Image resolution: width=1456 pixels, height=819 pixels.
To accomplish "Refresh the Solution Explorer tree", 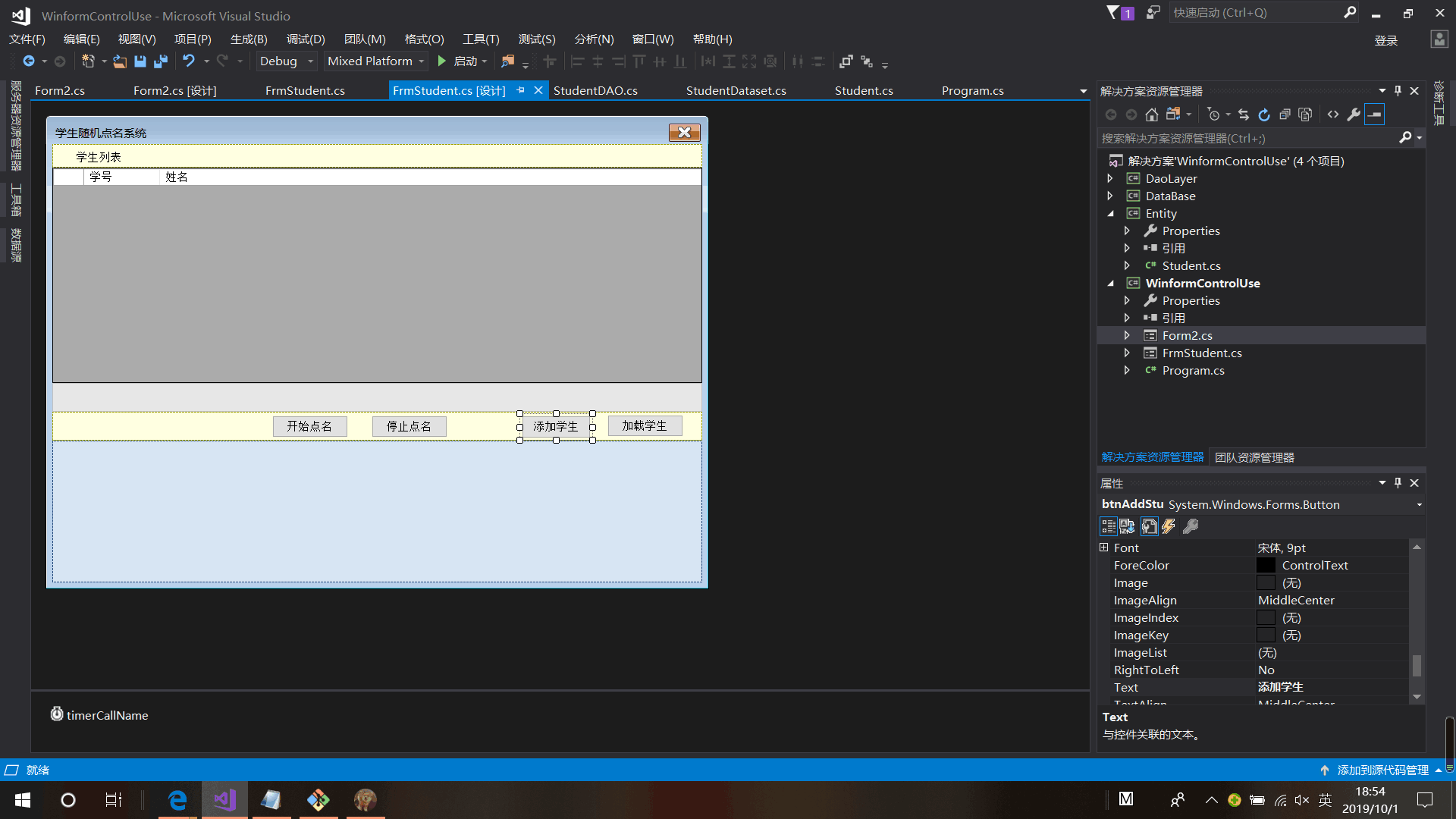I will (1264, 115).
